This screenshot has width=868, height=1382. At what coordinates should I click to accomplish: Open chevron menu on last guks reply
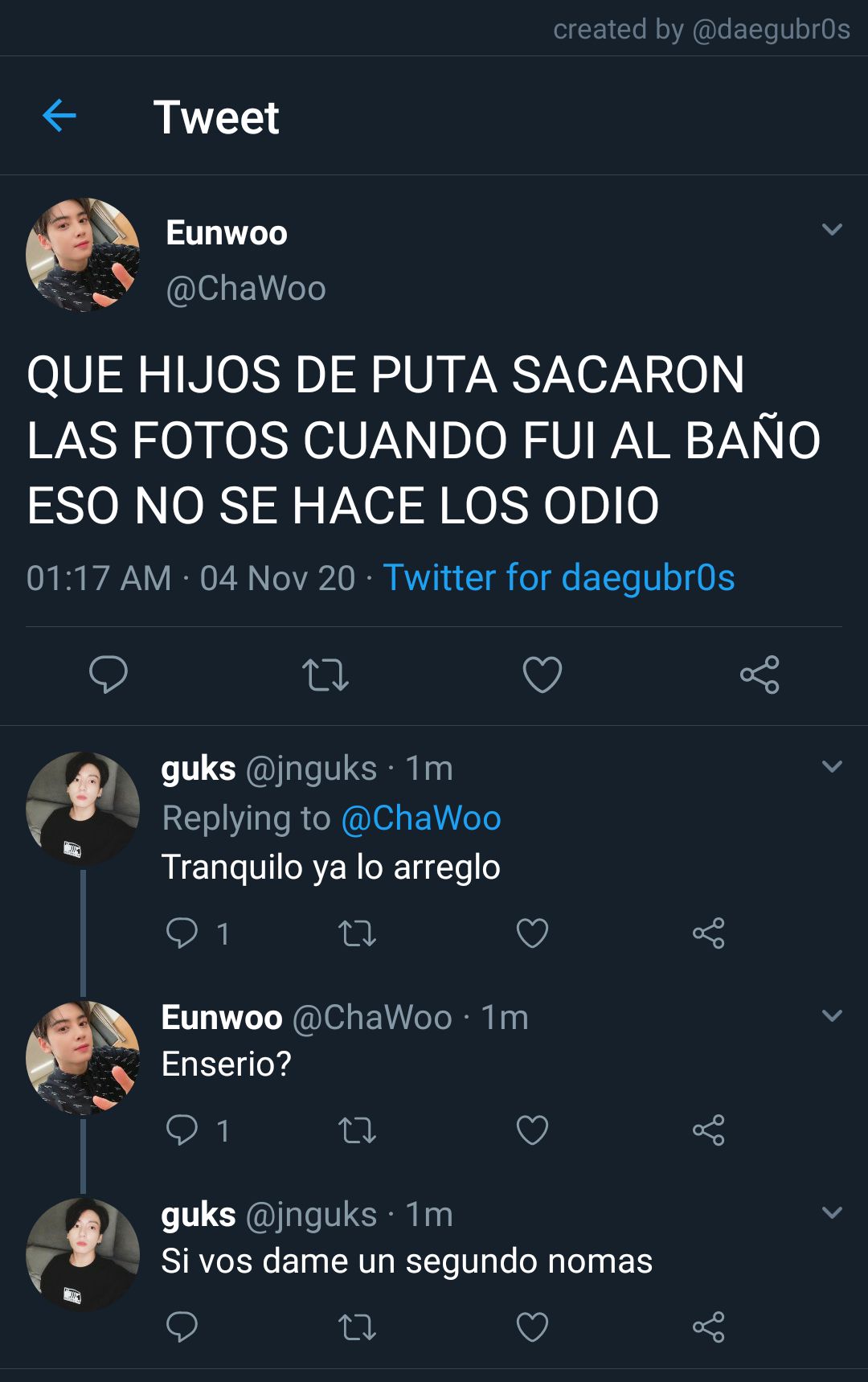[833, 1212]
